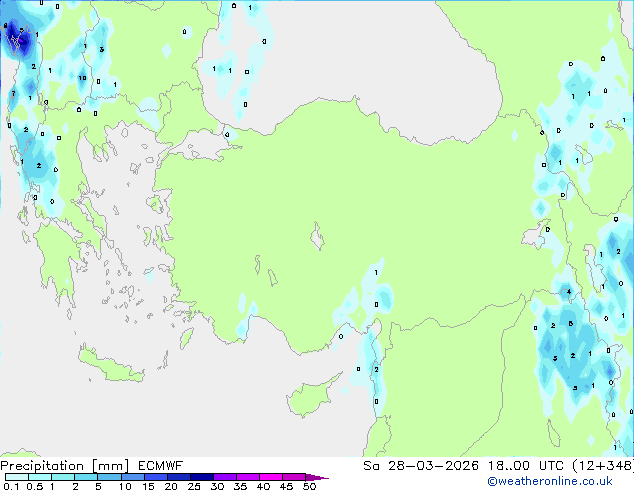Click the '4' precipitation value on the map
Screen dimensions: 634x490
[x=569, y=291]
